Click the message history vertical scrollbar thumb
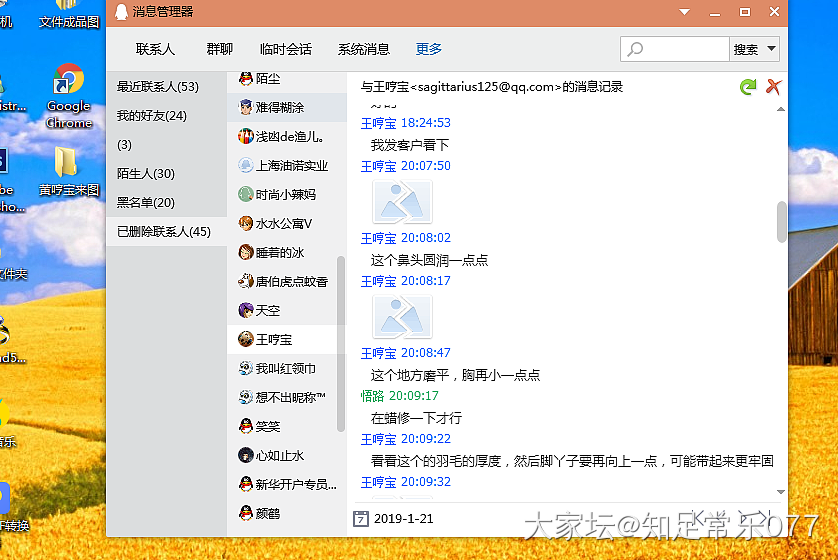The width and height of the screenshot is (838, 560). coord(781,221)
